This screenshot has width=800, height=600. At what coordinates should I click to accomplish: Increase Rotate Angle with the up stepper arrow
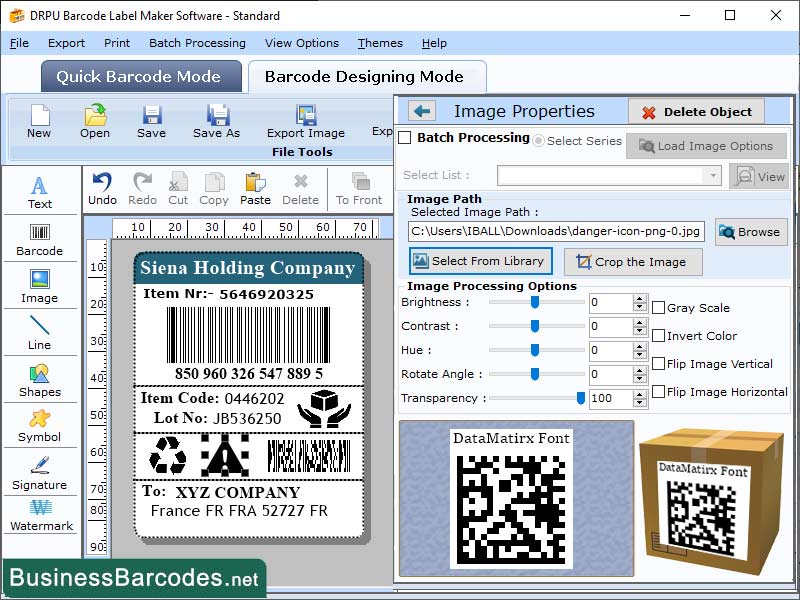point(640,370)
